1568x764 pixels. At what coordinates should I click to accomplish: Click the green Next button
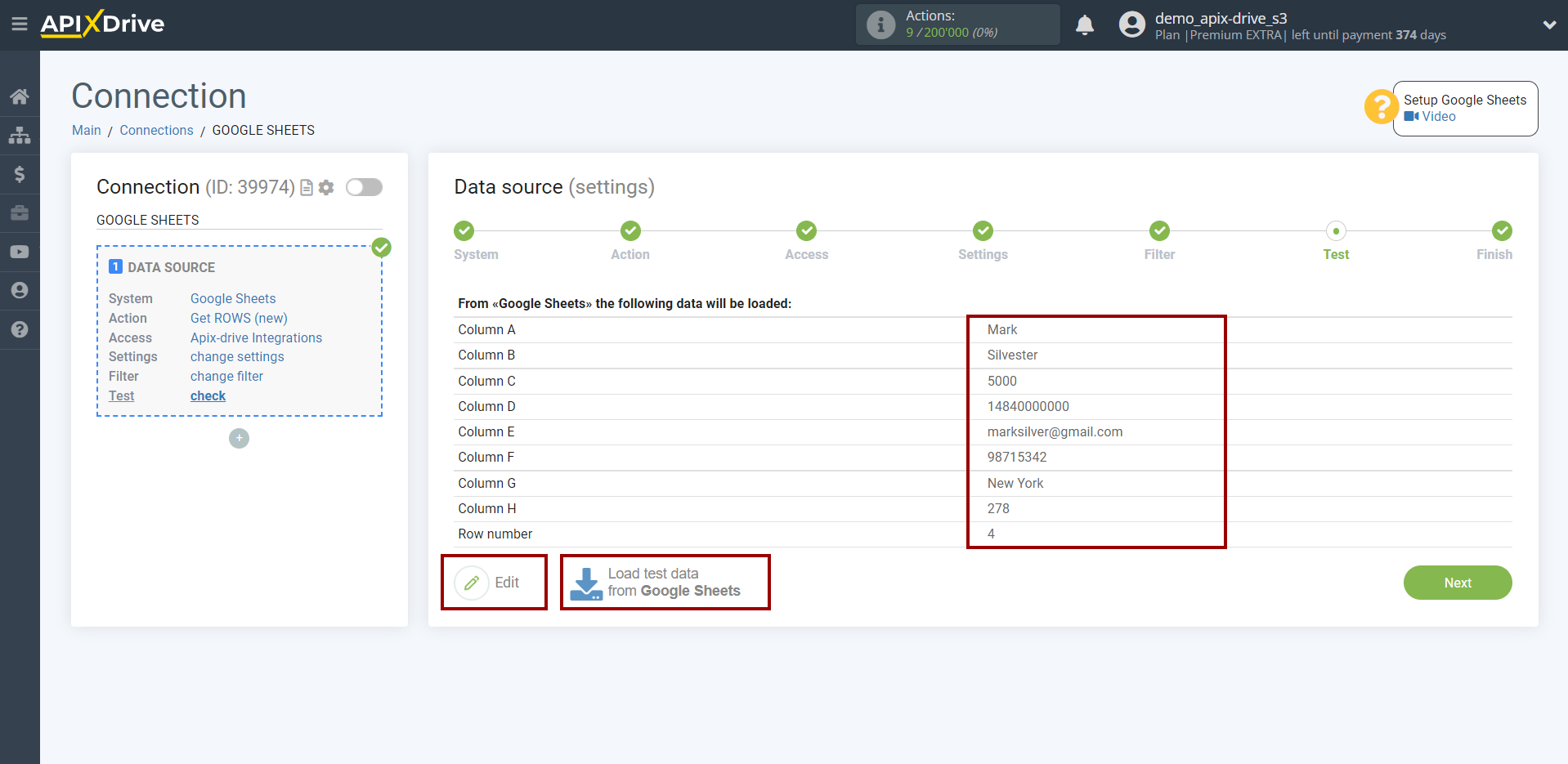pyautogui.click(x=1458, y=583)
